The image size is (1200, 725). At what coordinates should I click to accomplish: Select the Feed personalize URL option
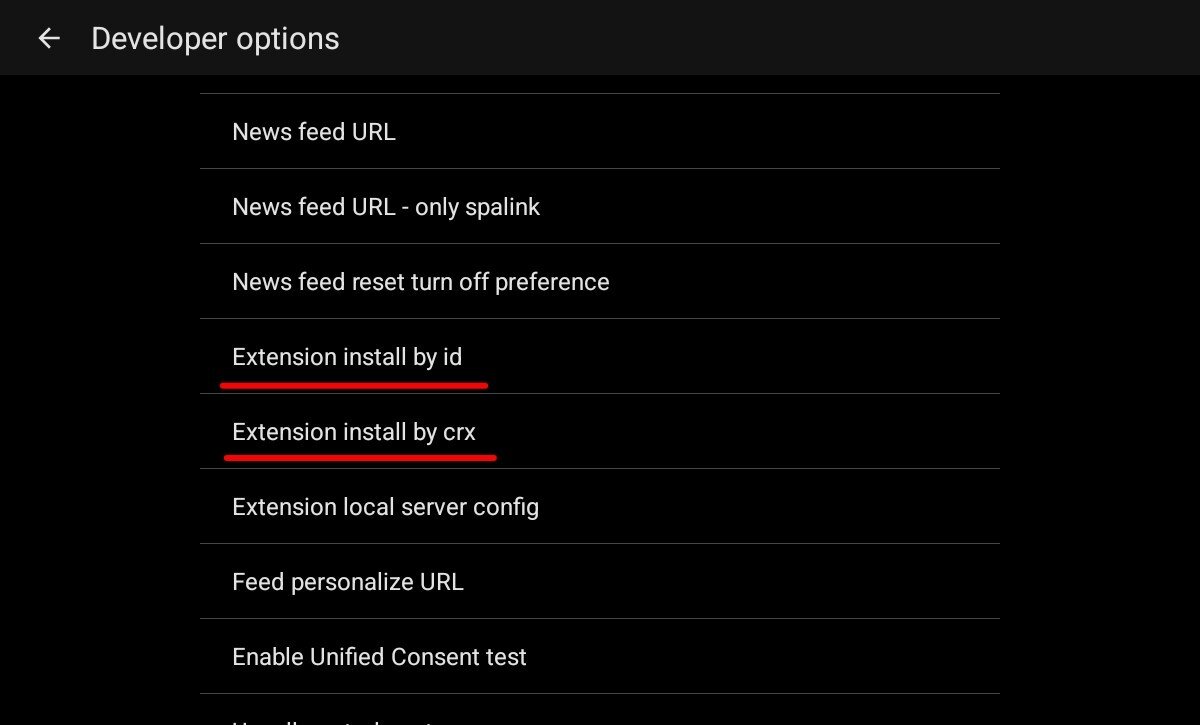pos(348,582)
